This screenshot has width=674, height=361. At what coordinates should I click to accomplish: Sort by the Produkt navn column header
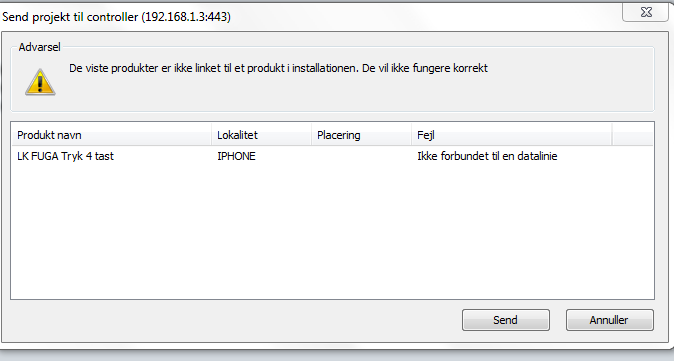111,135
